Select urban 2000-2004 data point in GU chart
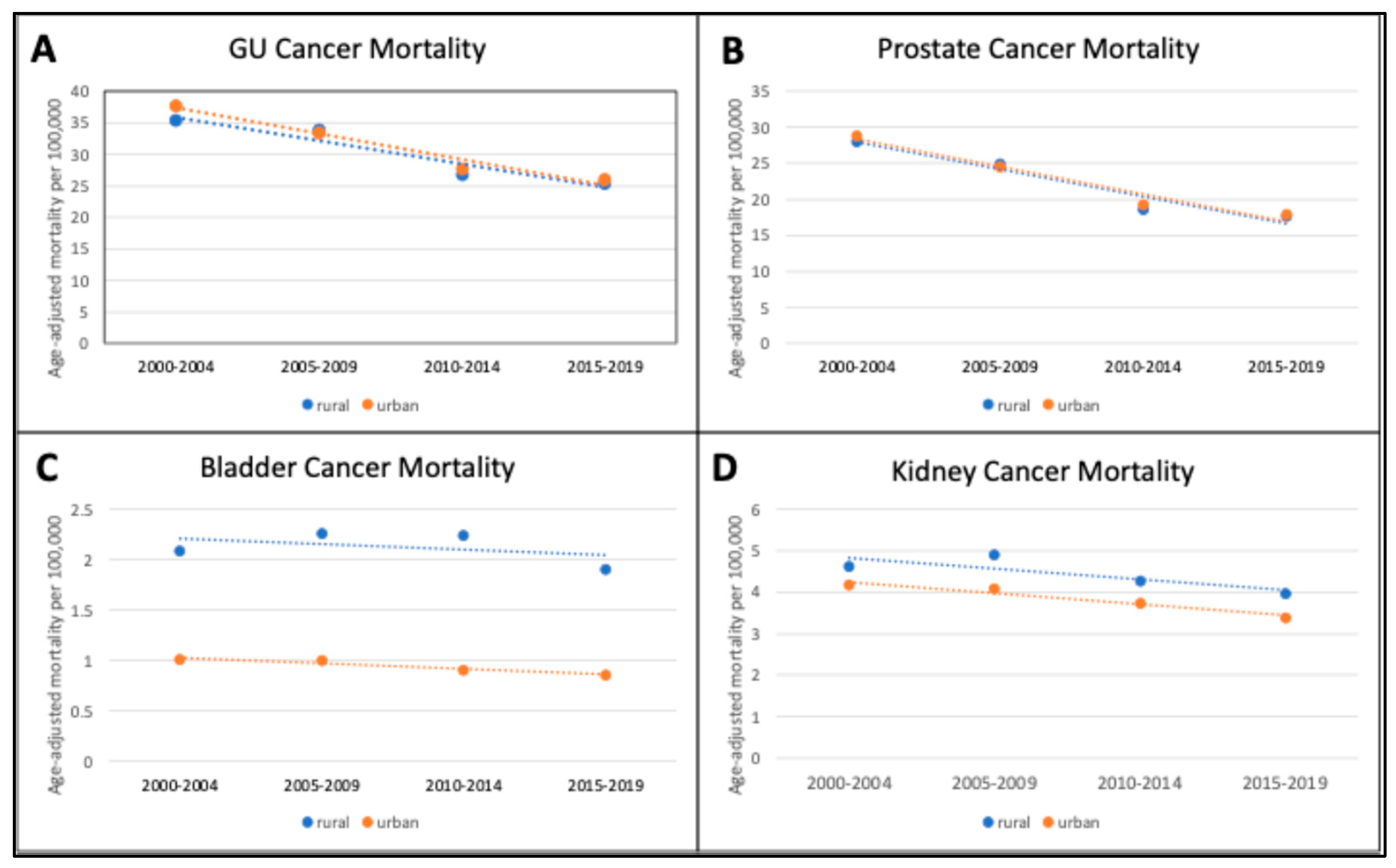The height and width of the screenshot is (868, 1396). (x=176, y=106)
